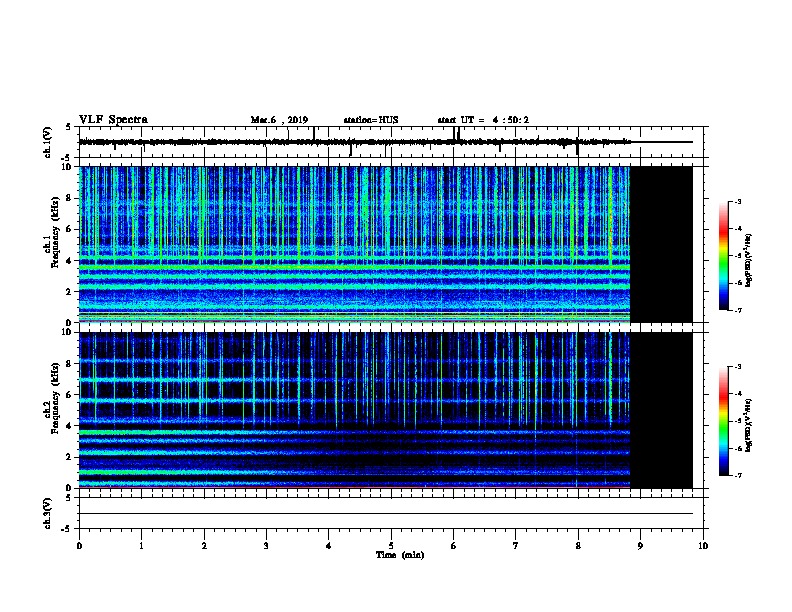
Task: Click the ch.2 spectrogram color bar
Action: pyautogui.click(x=724, y=421)
